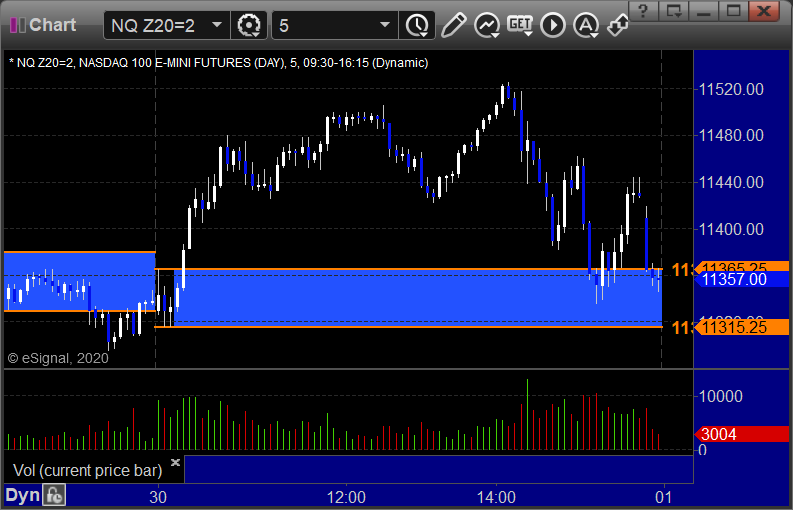Click the 11440.00 price axis label
The height and width of the screenshot is (510, 793).
pos(731,182)
